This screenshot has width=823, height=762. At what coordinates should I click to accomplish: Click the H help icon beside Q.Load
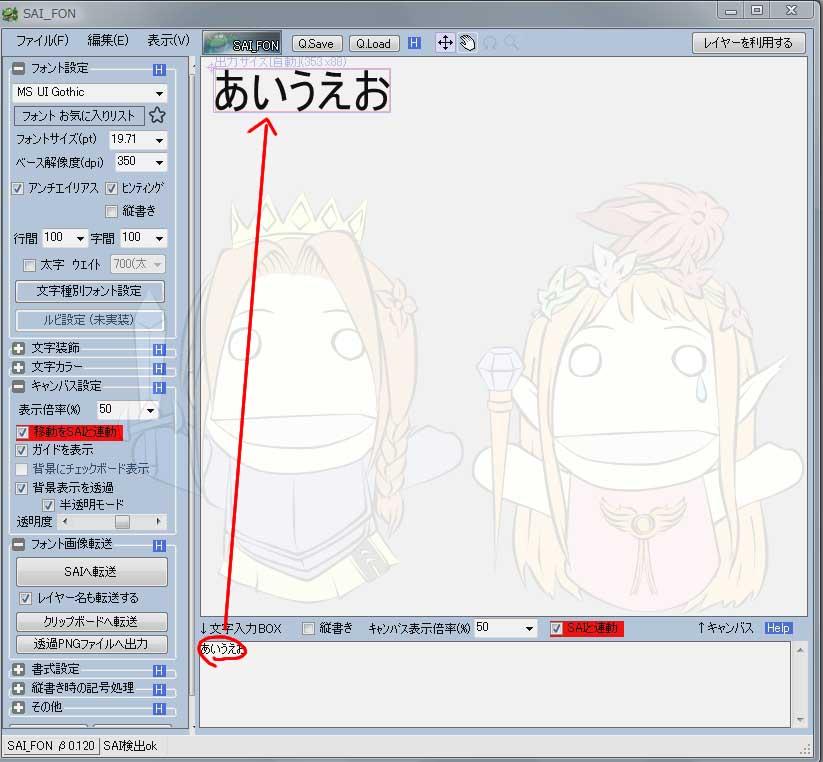414,43
